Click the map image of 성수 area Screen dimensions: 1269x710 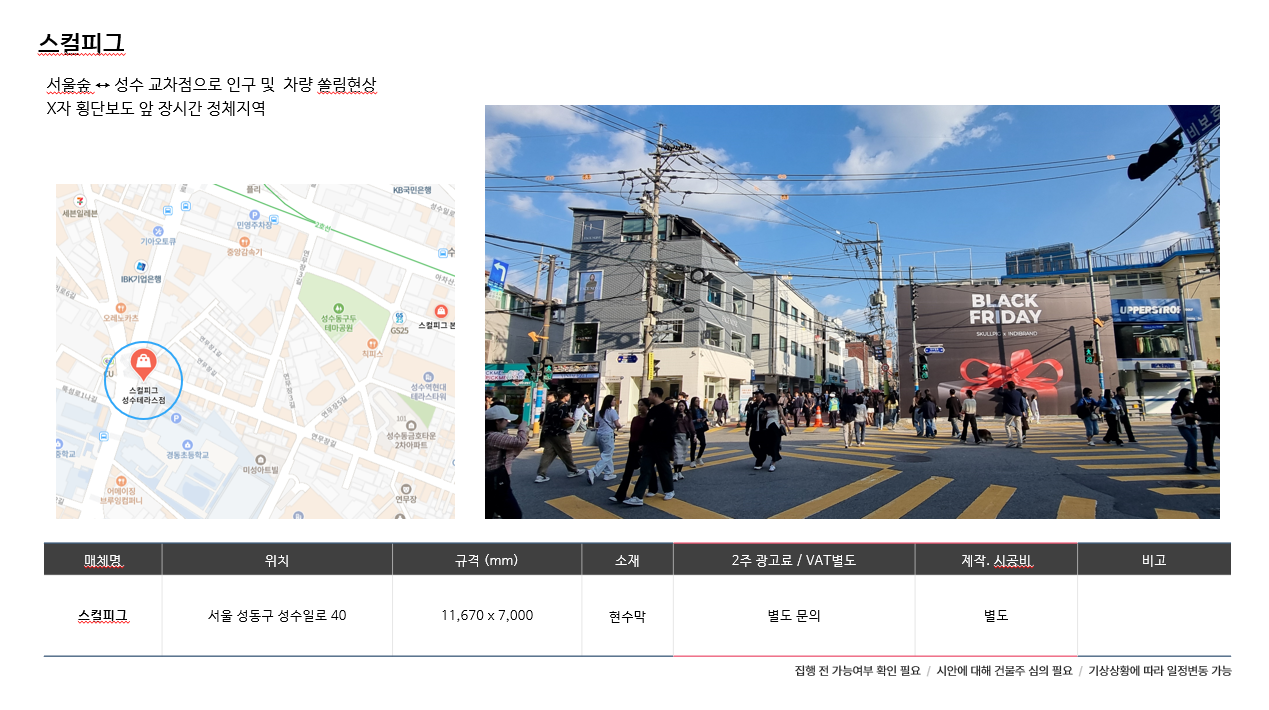(255, 351)
